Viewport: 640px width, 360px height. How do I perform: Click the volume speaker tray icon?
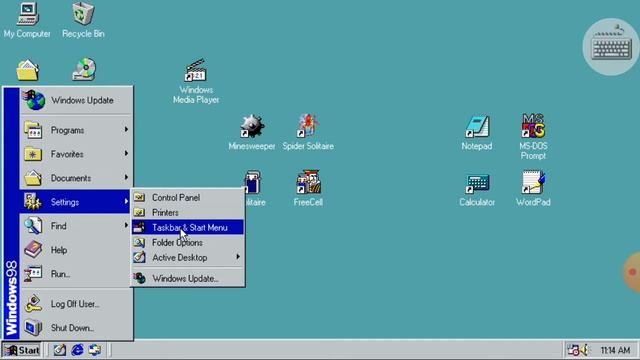click(x=584, y=350)
